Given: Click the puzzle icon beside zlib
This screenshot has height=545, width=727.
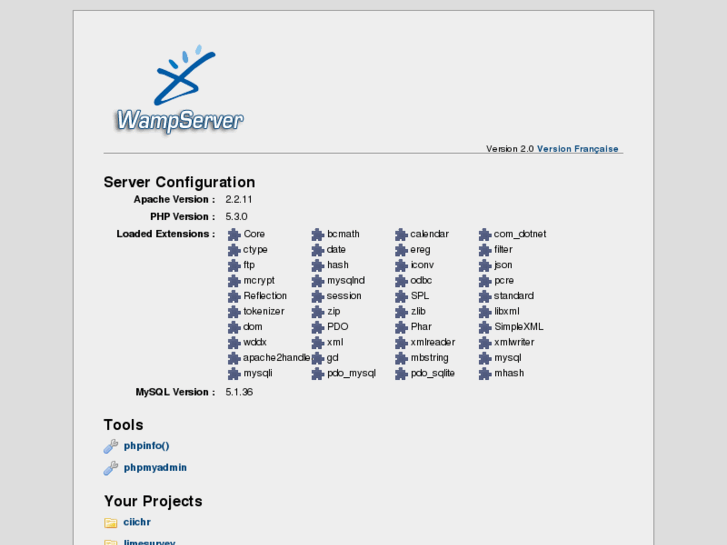Looking at the screenshot, I should coord(401,312).
